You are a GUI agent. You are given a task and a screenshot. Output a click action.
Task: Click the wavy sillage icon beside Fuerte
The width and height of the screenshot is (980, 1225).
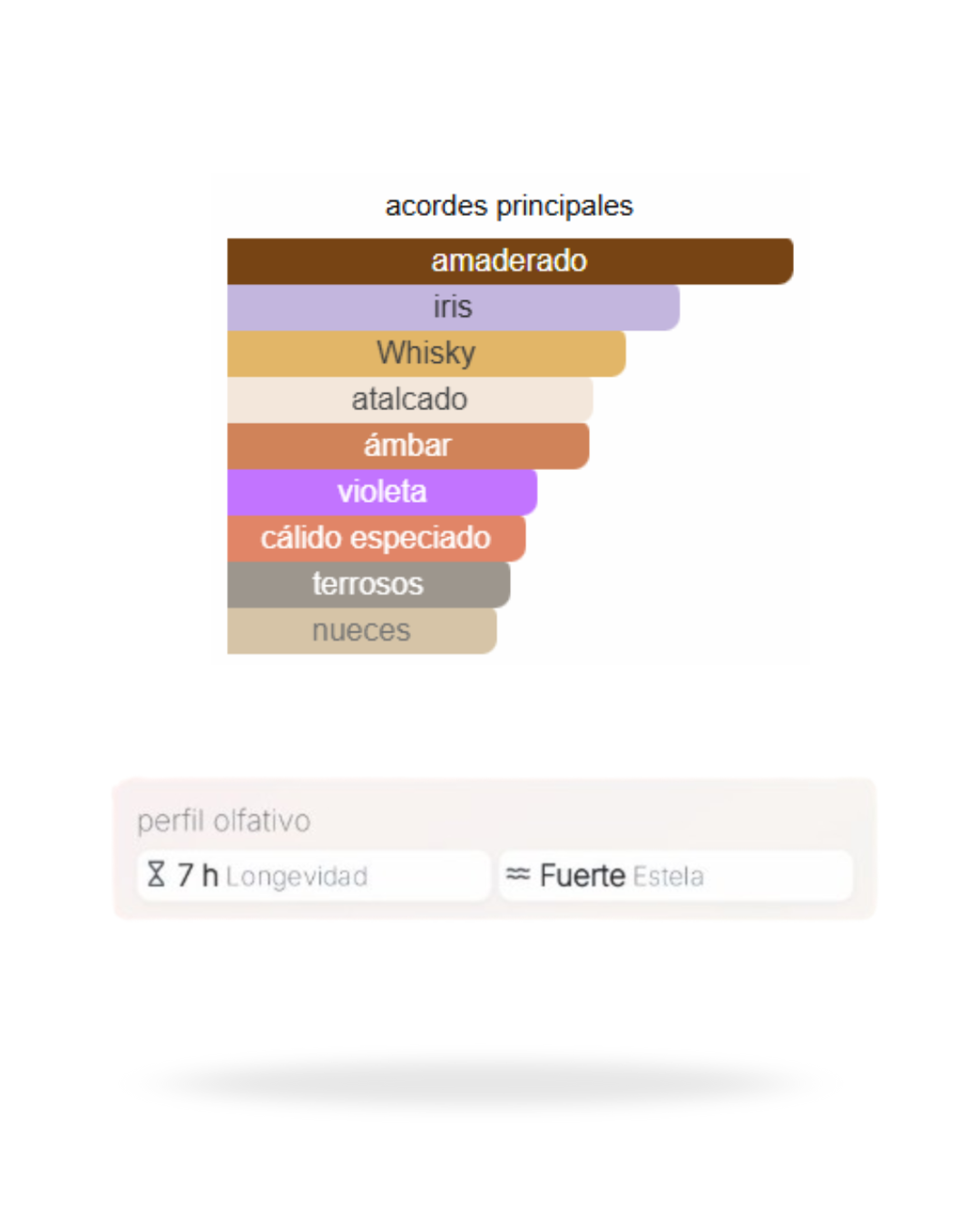(x=517, y=875)
